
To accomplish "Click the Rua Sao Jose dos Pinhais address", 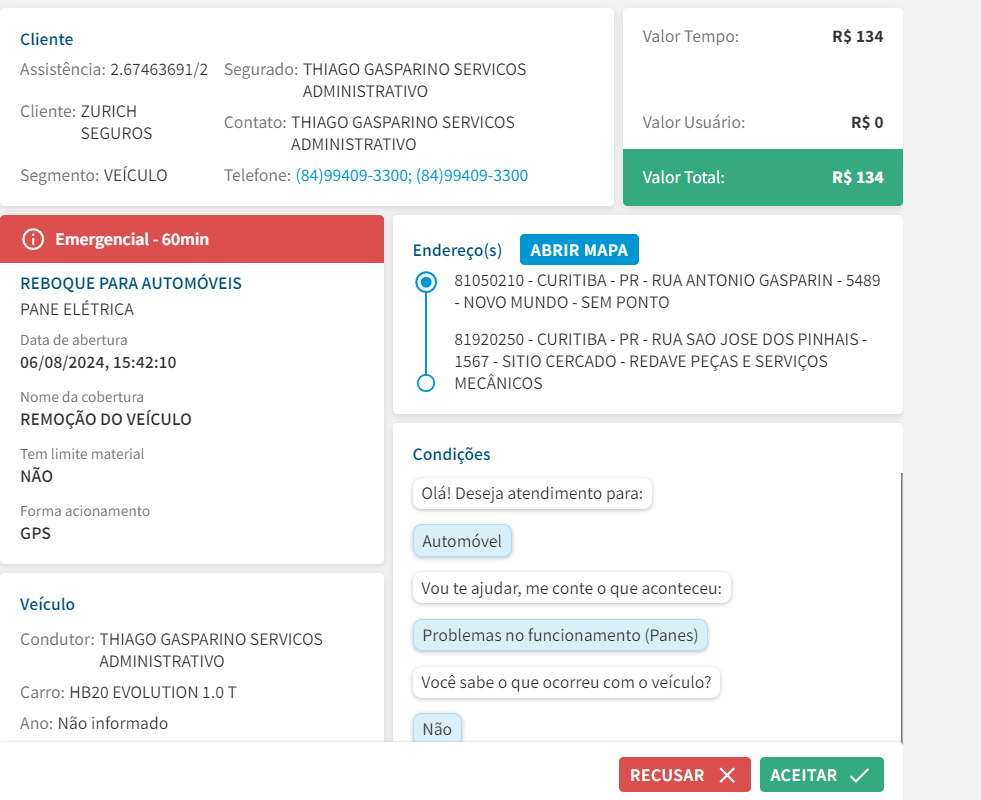I will pos(660,361).
